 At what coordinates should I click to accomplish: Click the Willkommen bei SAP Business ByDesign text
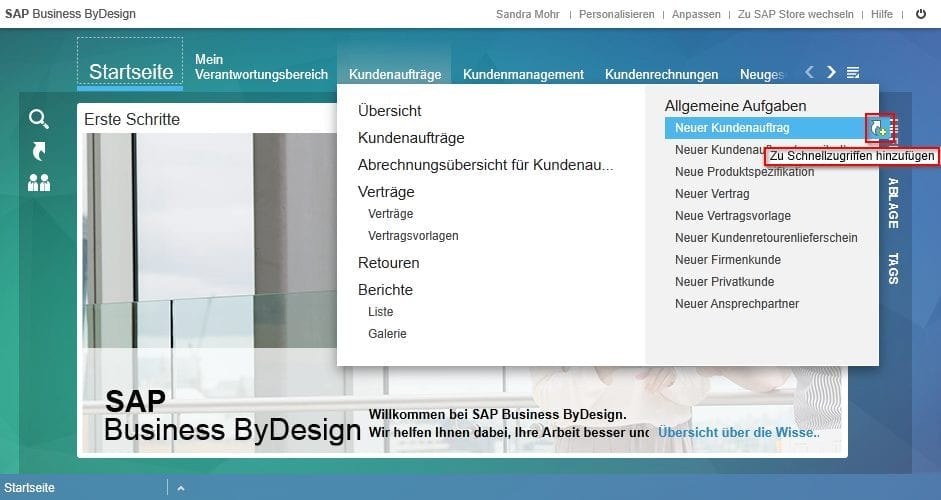point(498,414)
